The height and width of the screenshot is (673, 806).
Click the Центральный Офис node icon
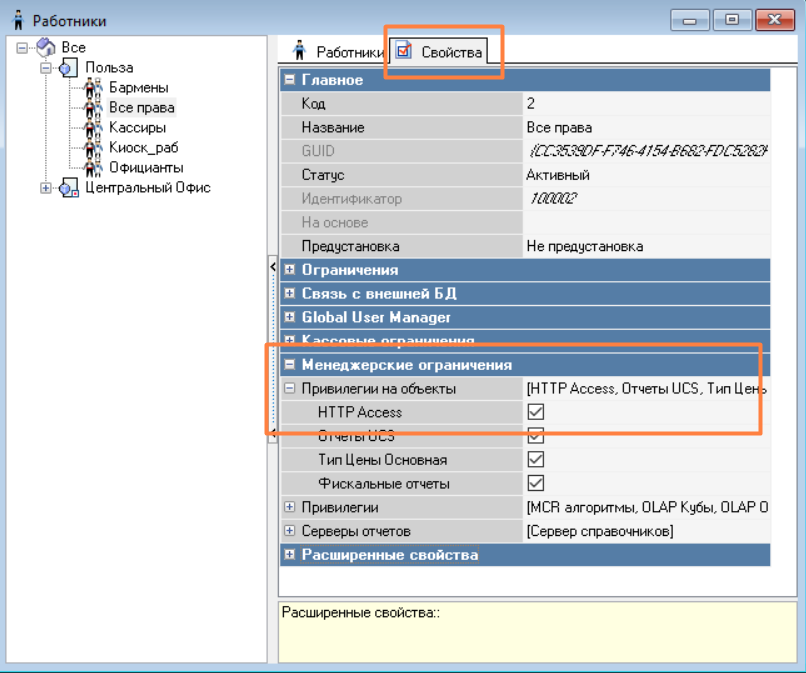(68, 188)
